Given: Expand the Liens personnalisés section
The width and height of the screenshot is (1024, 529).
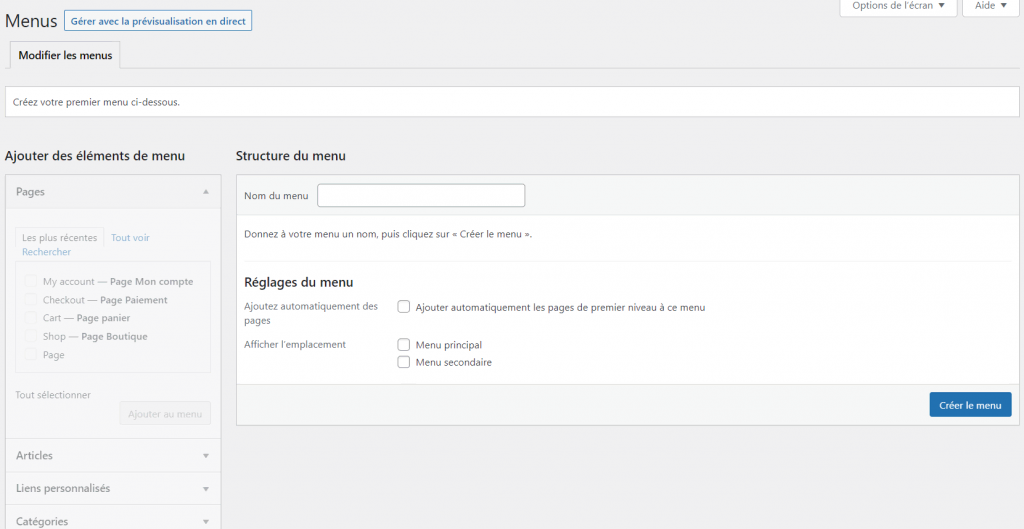Looking at the screenshot, I should 205,489.
